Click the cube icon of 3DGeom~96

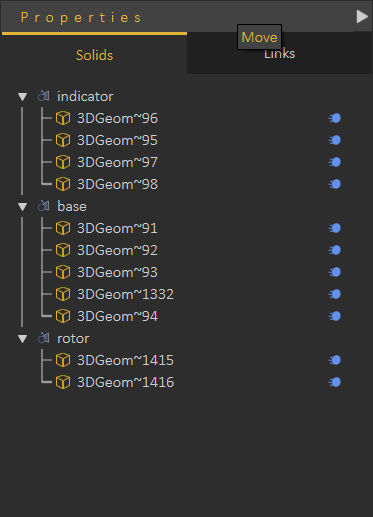point(63,118)
